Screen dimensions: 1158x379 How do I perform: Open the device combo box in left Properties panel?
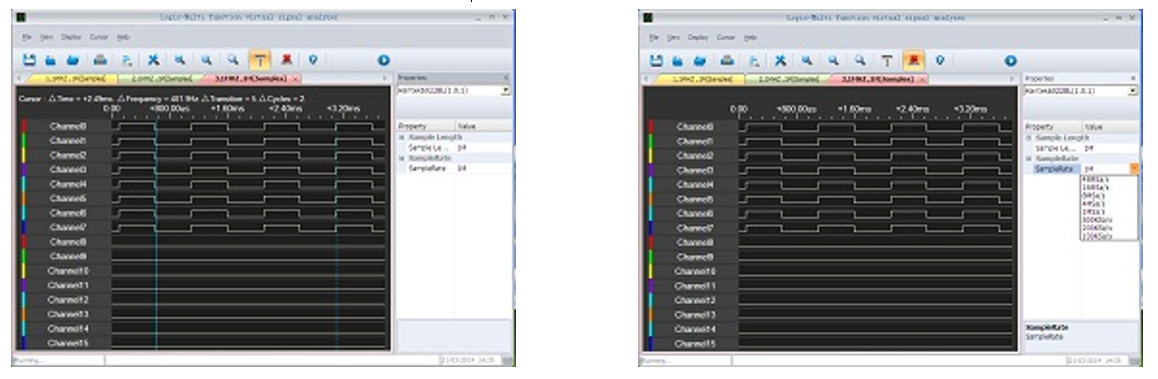[453, 90]
